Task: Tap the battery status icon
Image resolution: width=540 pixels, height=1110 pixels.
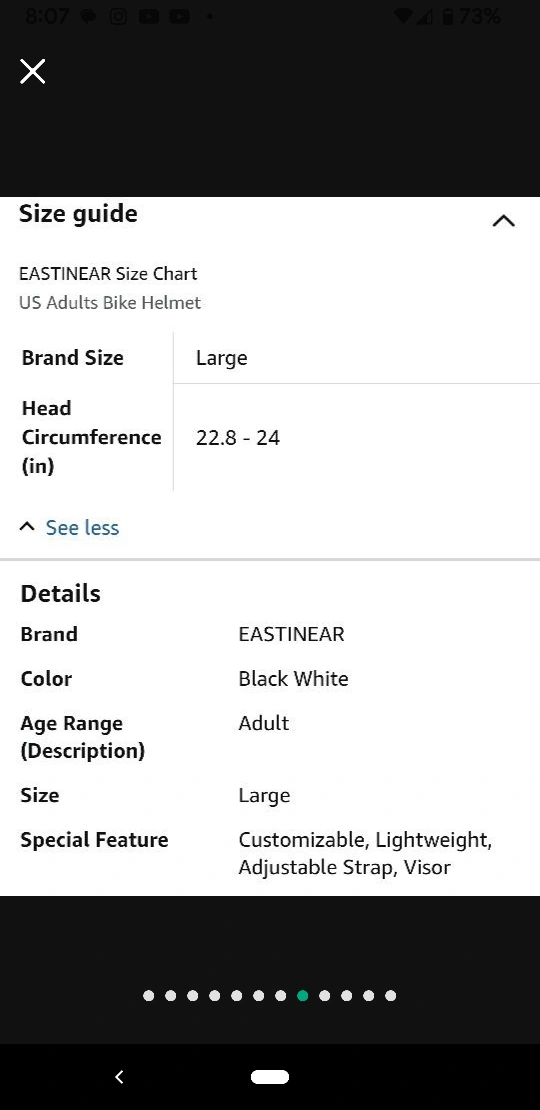Action: coord(448,16)
